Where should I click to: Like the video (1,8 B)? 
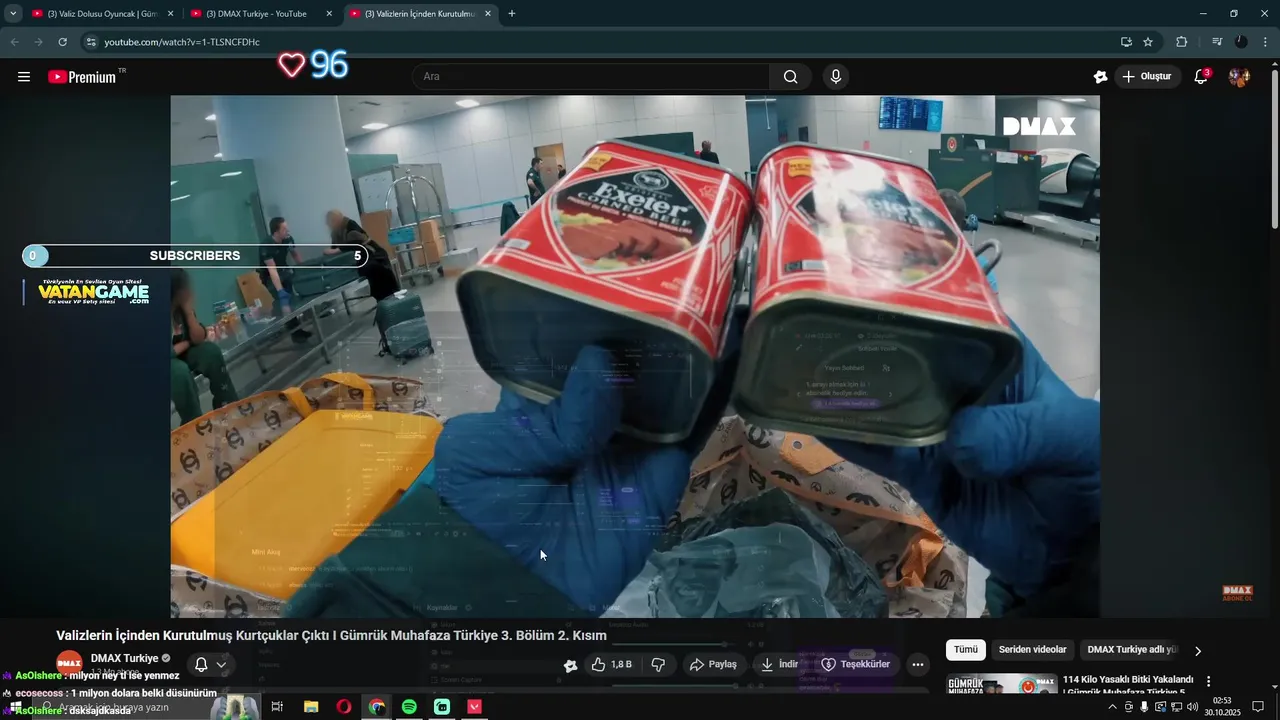click(x=611, y=664)
